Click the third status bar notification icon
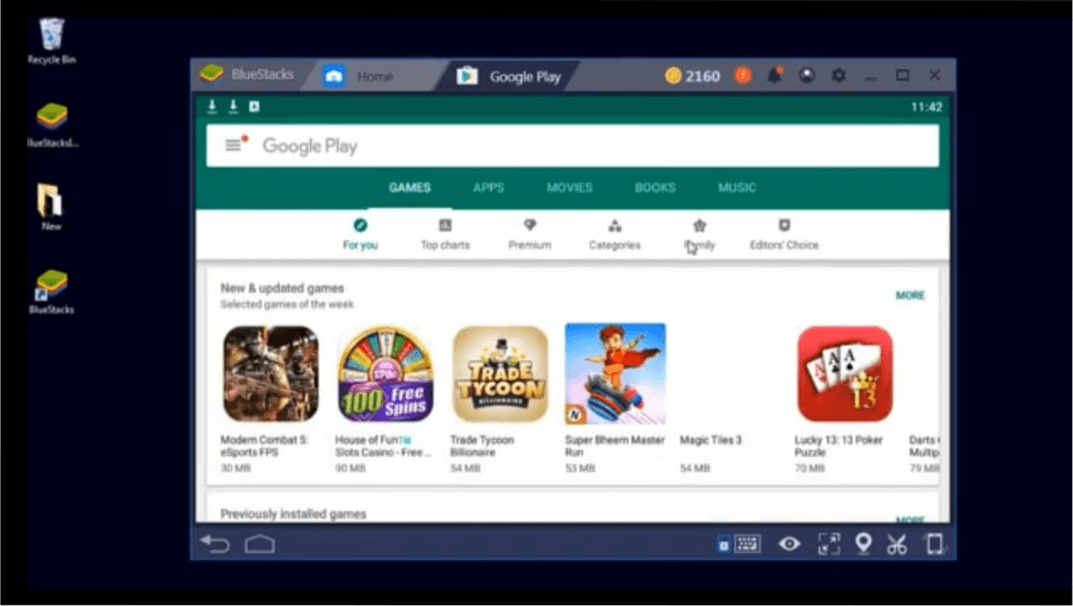The width and height of the screenshot is (1073, 606). tap(254, 106)
